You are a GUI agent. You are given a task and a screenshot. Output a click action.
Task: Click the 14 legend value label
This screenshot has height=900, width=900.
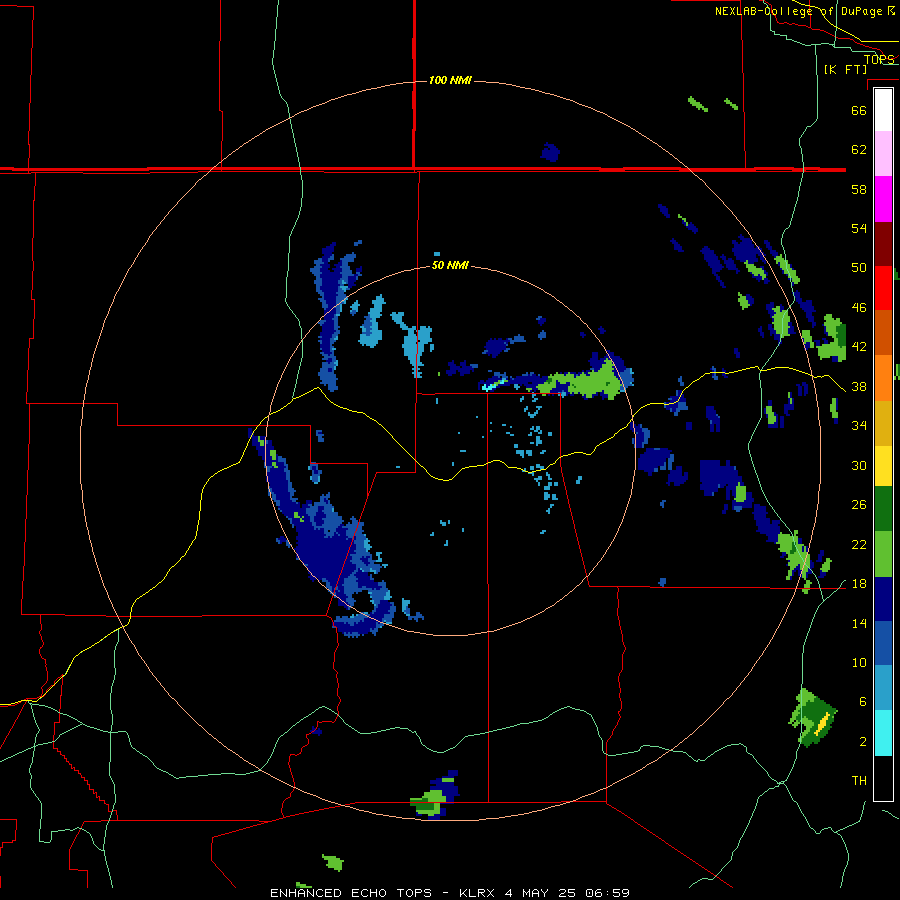(x=859, y=623)
